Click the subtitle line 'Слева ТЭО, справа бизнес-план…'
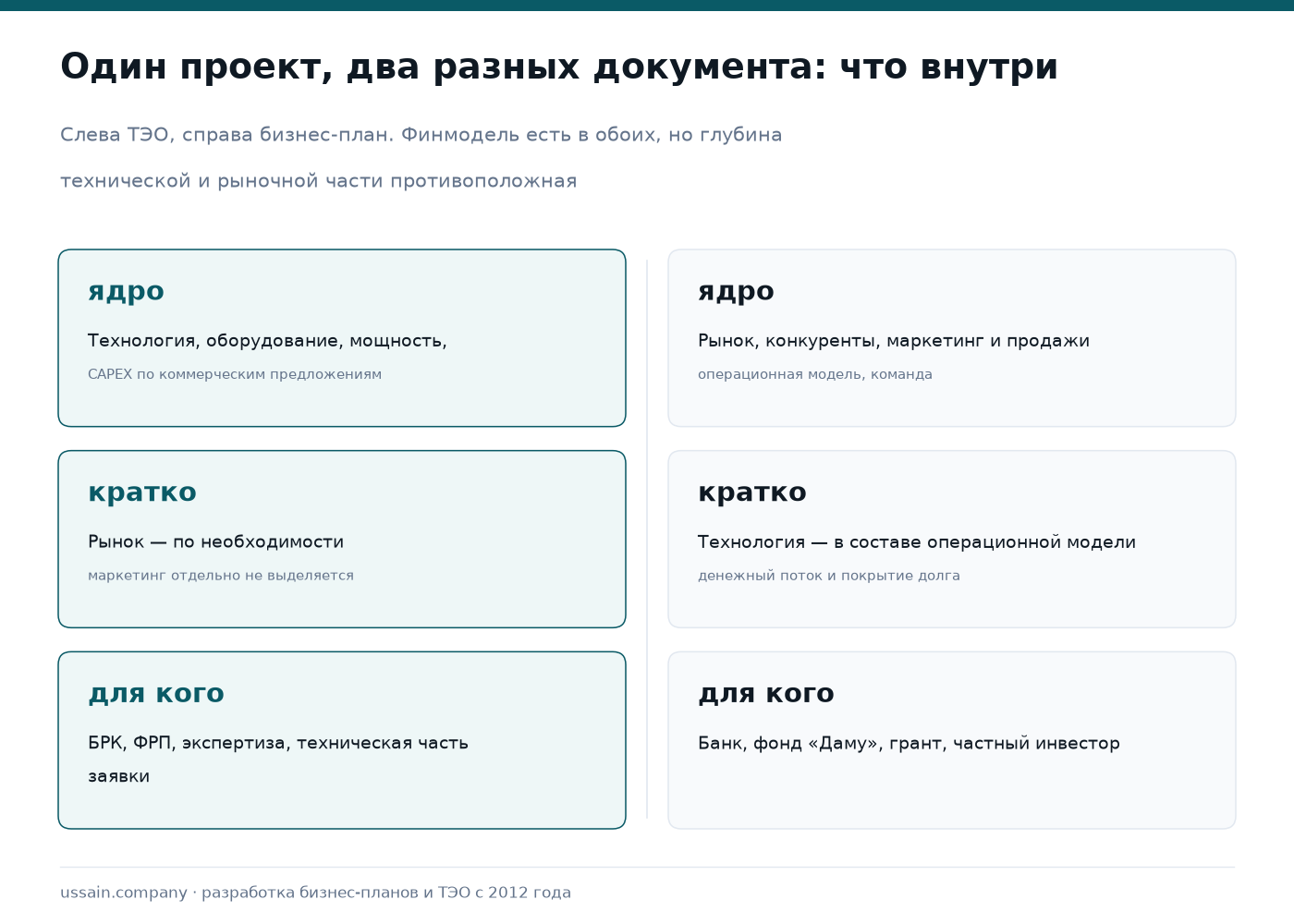The height and width of the screenshot is (924, 1294). 421,135
